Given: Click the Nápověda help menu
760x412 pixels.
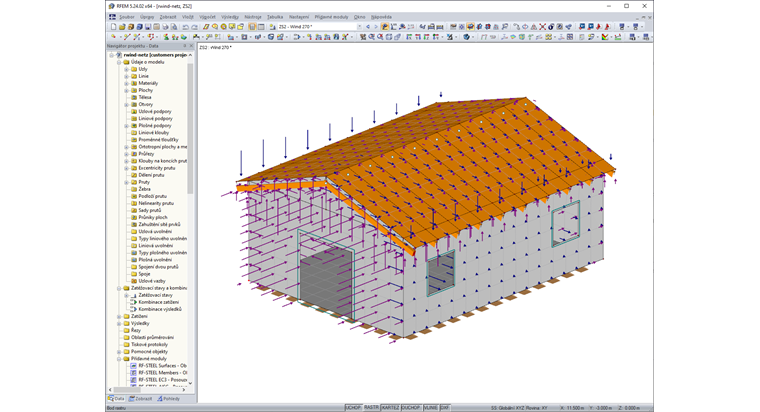Looking at the screenshot, I should pos(381,17).
